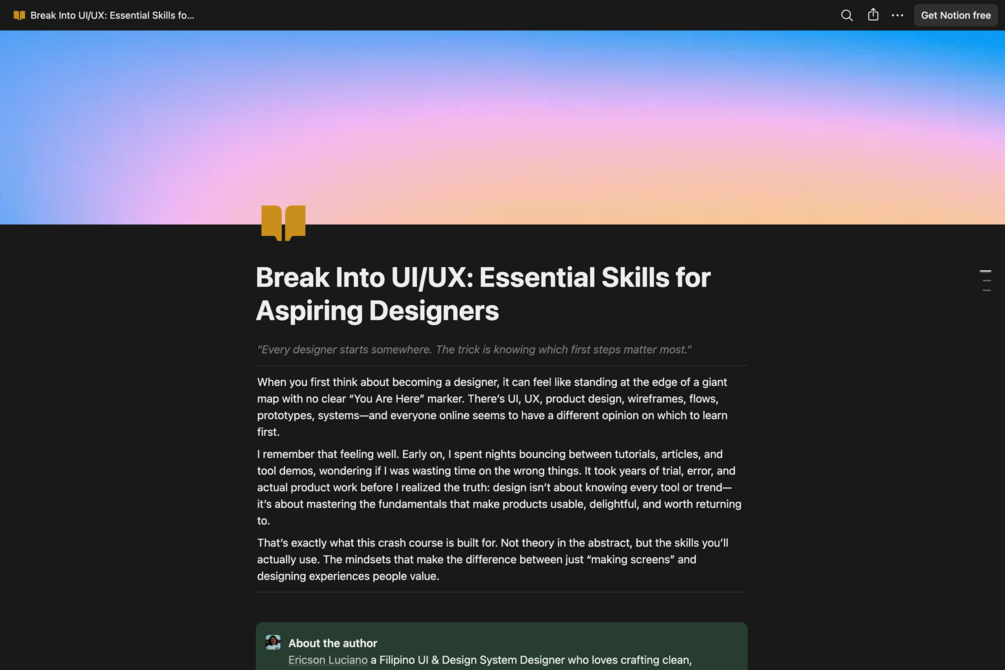This screenshot has width=1005, height=670.
Task: Click the page title breadcrumb in the top bar
Action: point(112,15)
